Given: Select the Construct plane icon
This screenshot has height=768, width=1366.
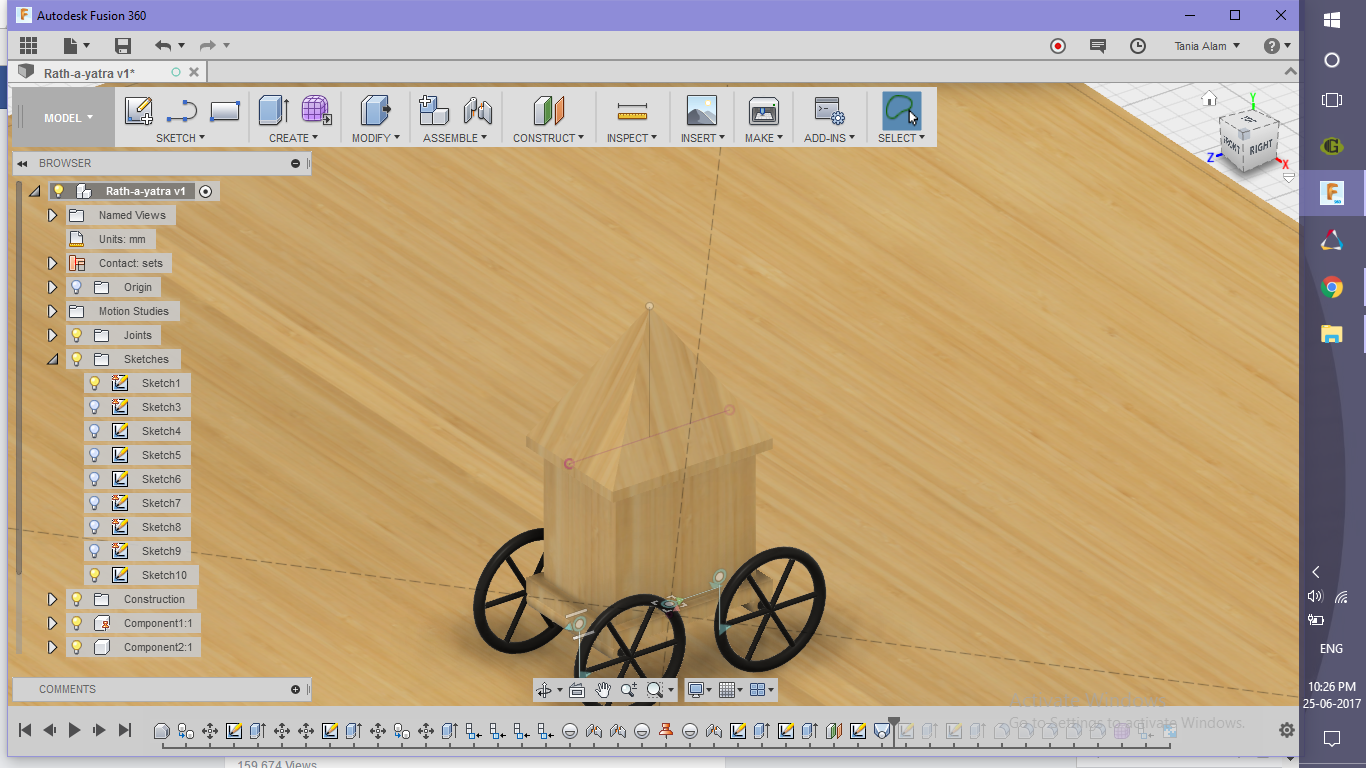Looking at the screenshot, I should point(549,110).
